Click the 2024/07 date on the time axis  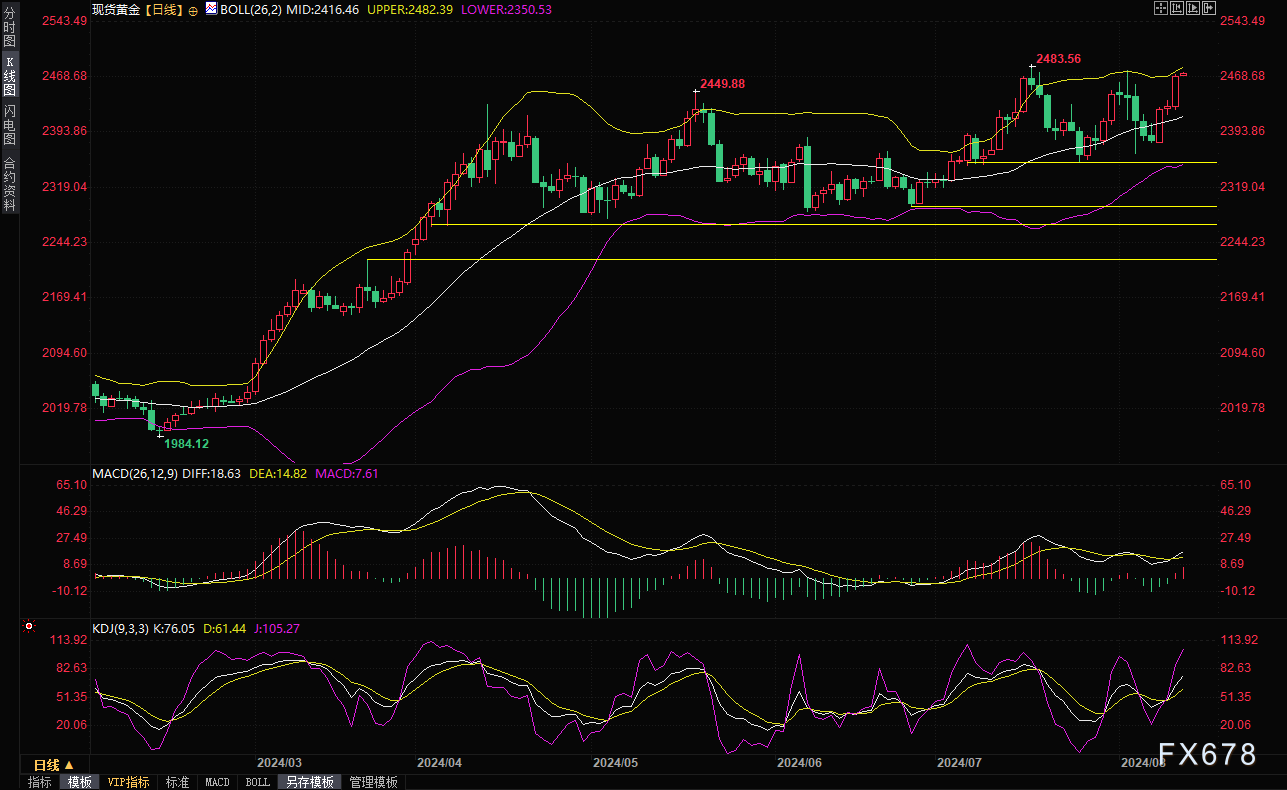959,763
